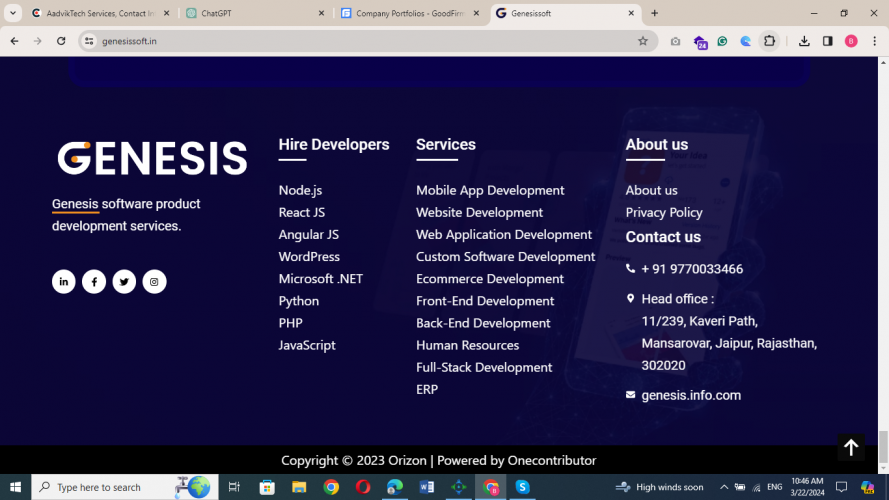Viewport: 889px width, 500px height.
Task: Open Skype from the taskbar
Action: [x=522, y=487]
